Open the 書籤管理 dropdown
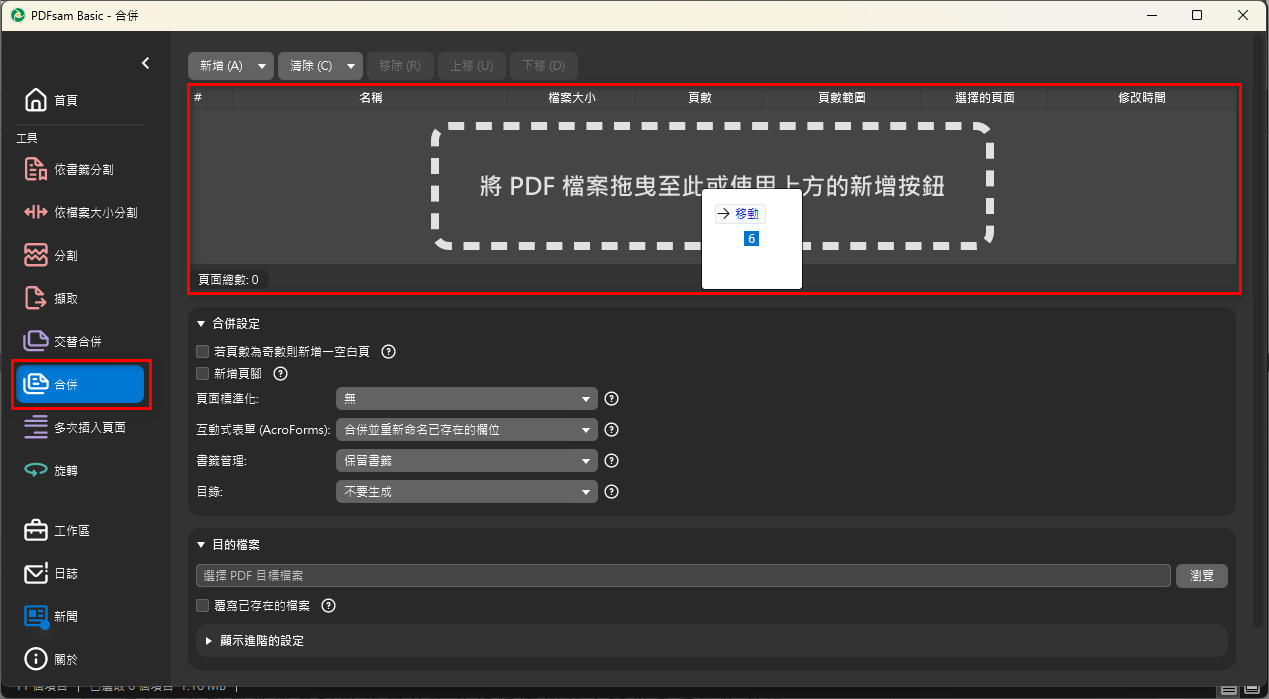This screenshot has height=699, width=1269. coord(467,461)
